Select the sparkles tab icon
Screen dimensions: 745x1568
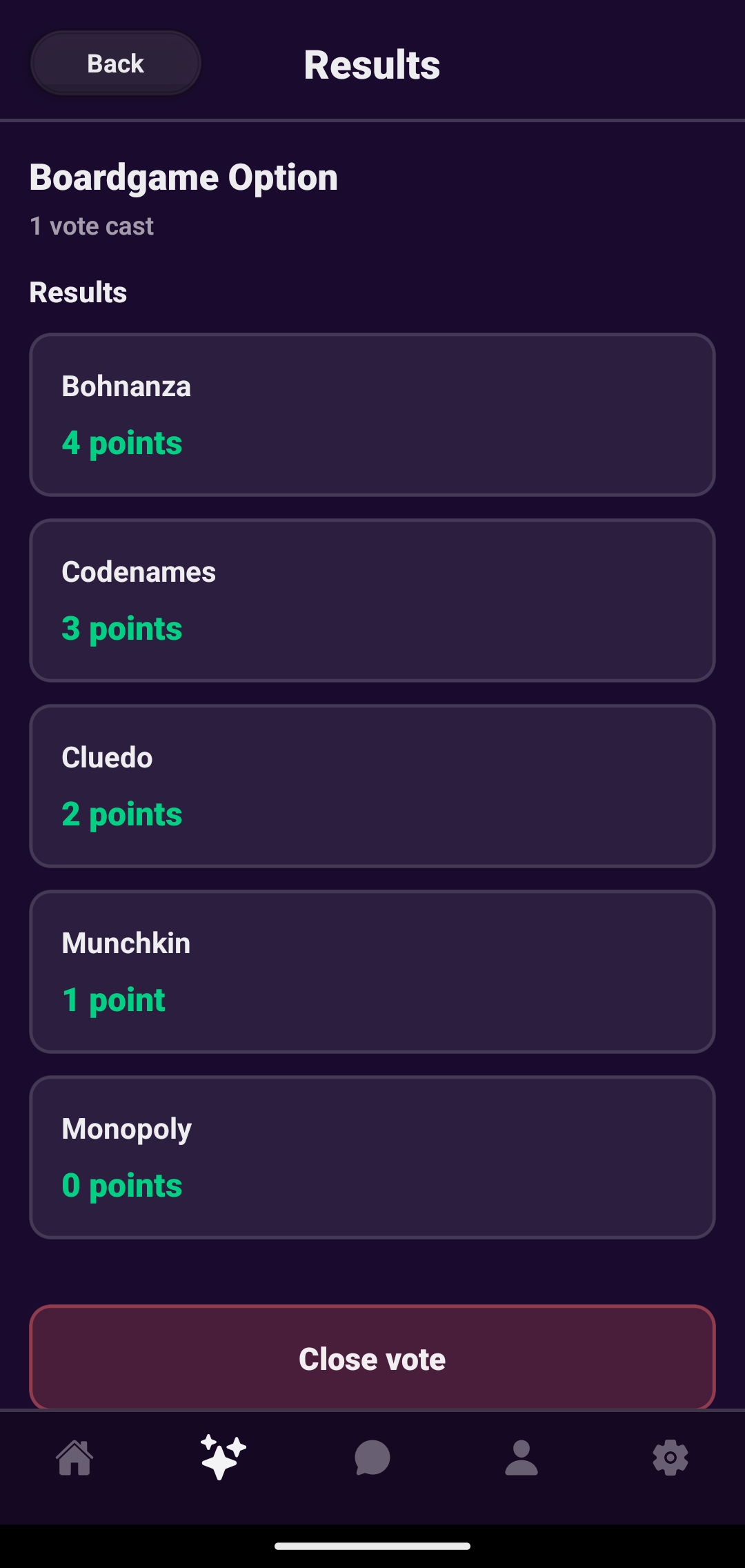223,1458
